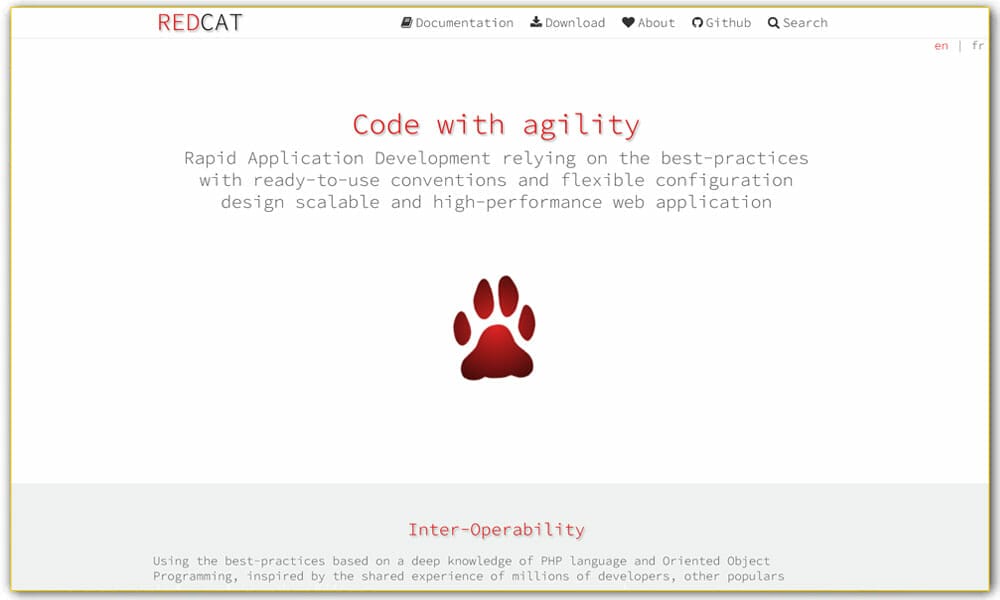Viewport: 1000px width, 600px height.
Task: Click the magnifying glass search icon
Action: [x=772, y=22]
